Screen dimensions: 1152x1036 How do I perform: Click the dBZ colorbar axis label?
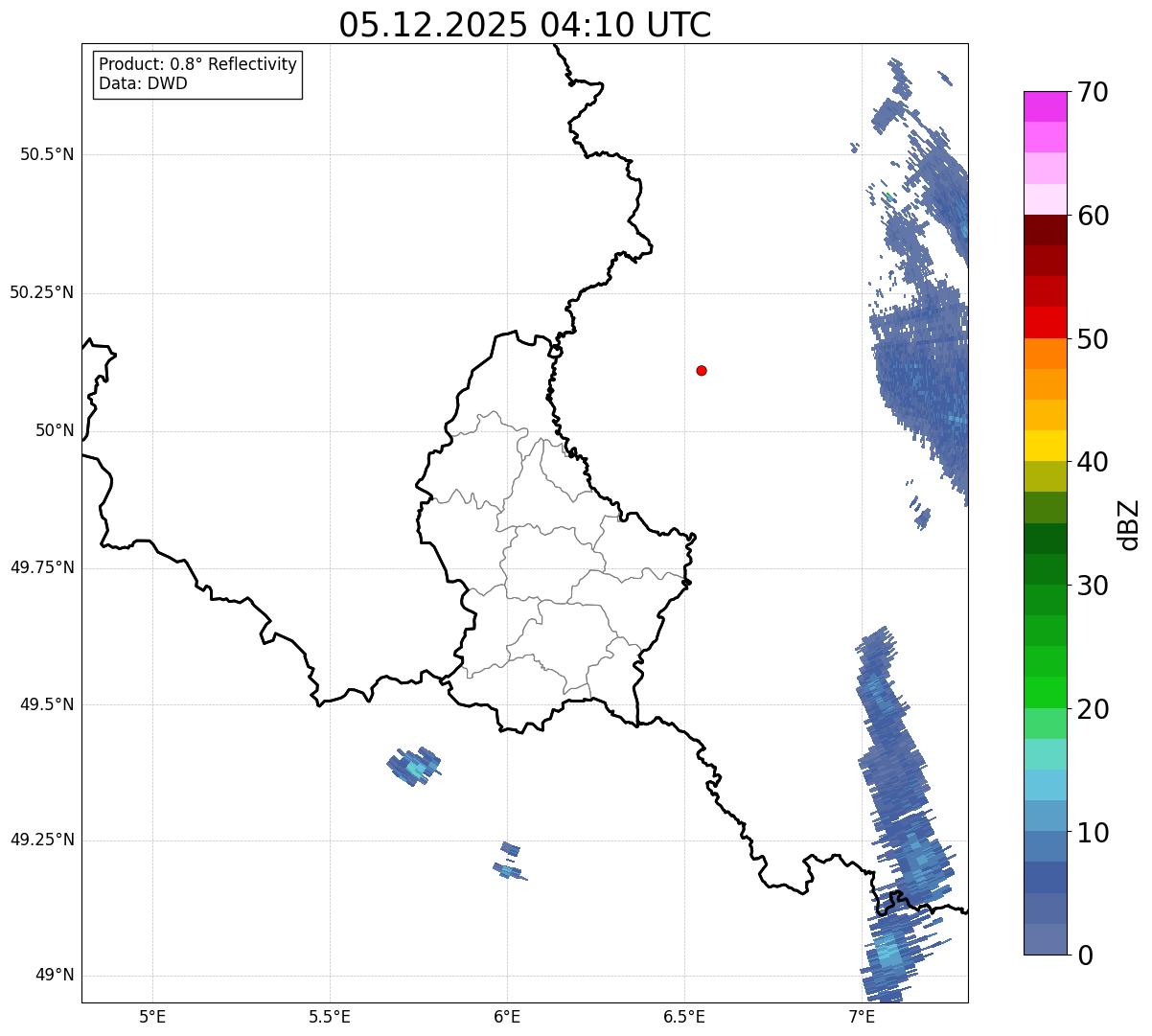[1129, 524]
